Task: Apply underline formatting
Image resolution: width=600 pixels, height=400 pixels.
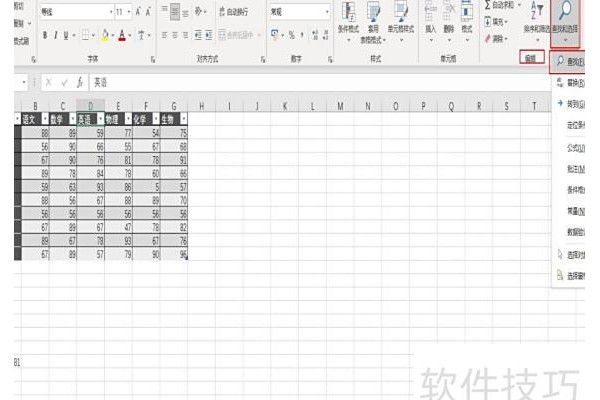Action: (66, 35)
